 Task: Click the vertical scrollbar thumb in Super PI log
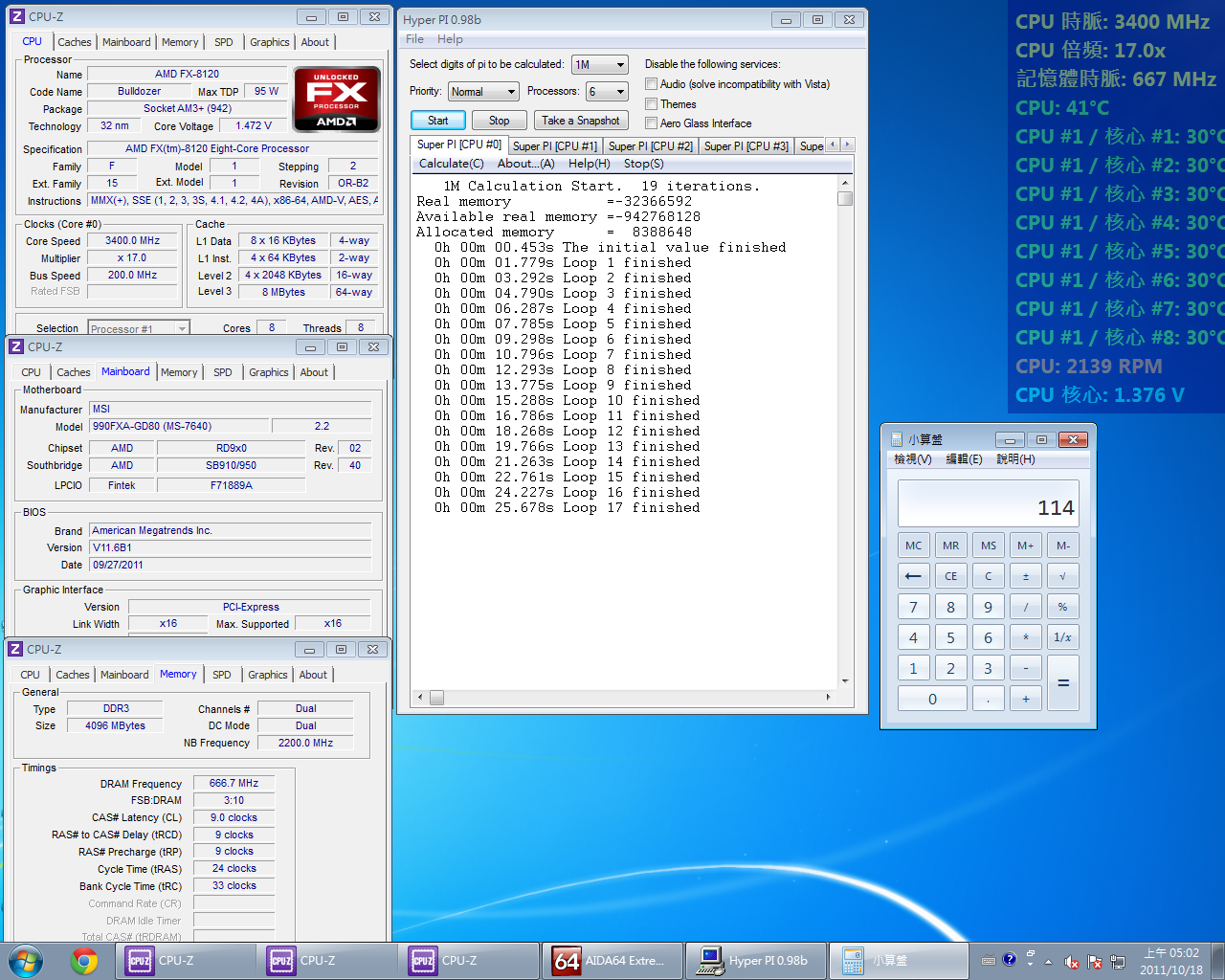click(x=844, y=198)
